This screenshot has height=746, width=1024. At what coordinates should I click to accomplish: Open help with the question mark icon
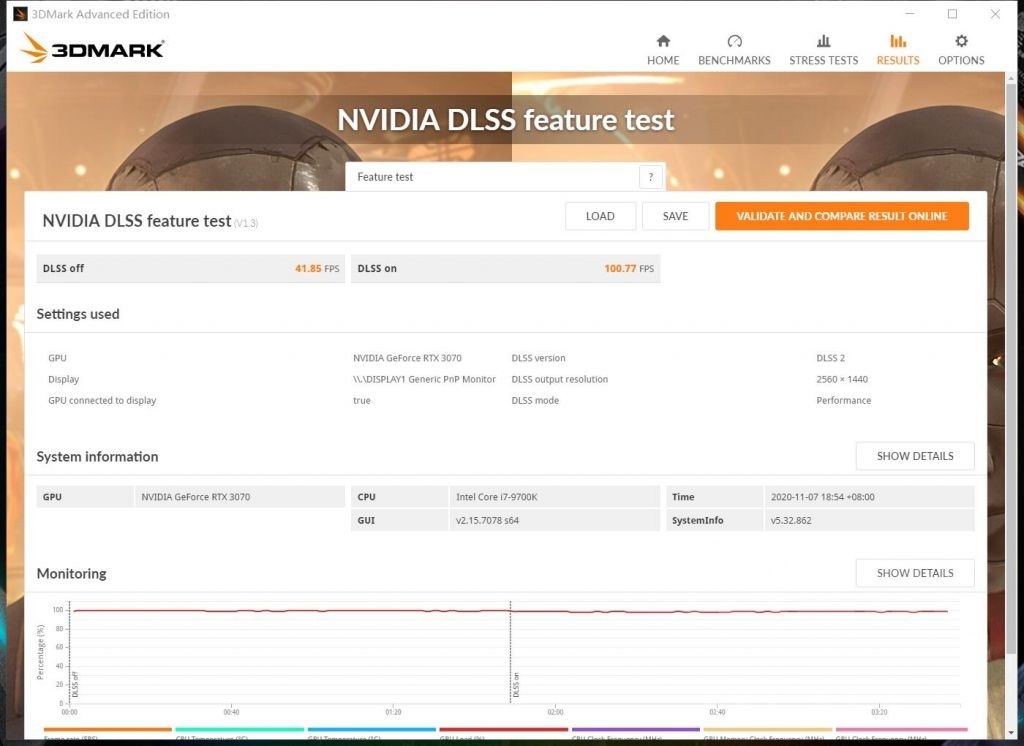click(651, 176)
